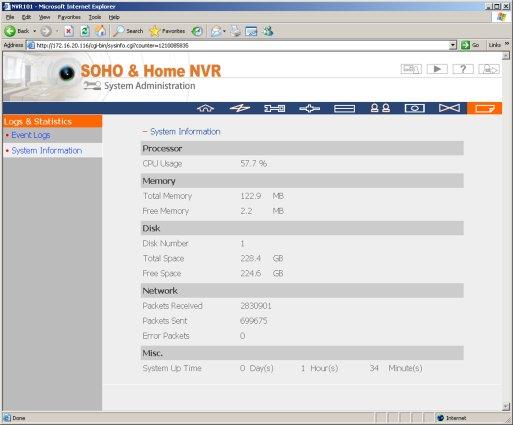This screenshot has height=425, width=513.
Task: Open the disk configuration navigation icon
Action: point(344,108)
